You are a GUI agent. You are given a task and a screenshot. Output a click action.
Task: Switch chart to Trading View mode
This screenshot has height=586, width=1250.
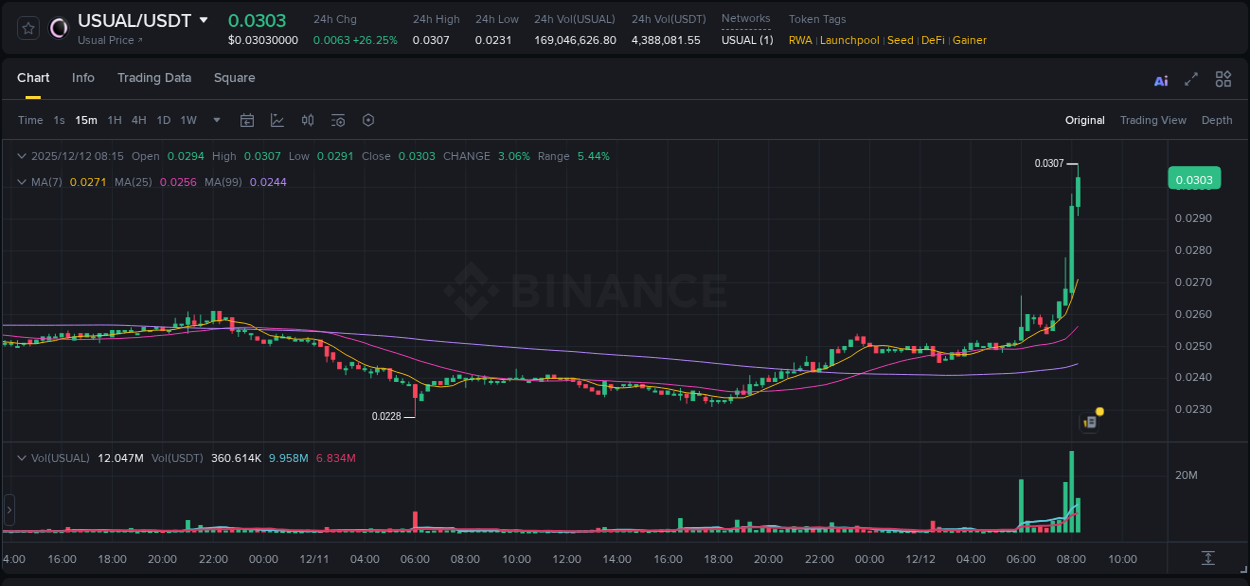(x=1153, y=120)
